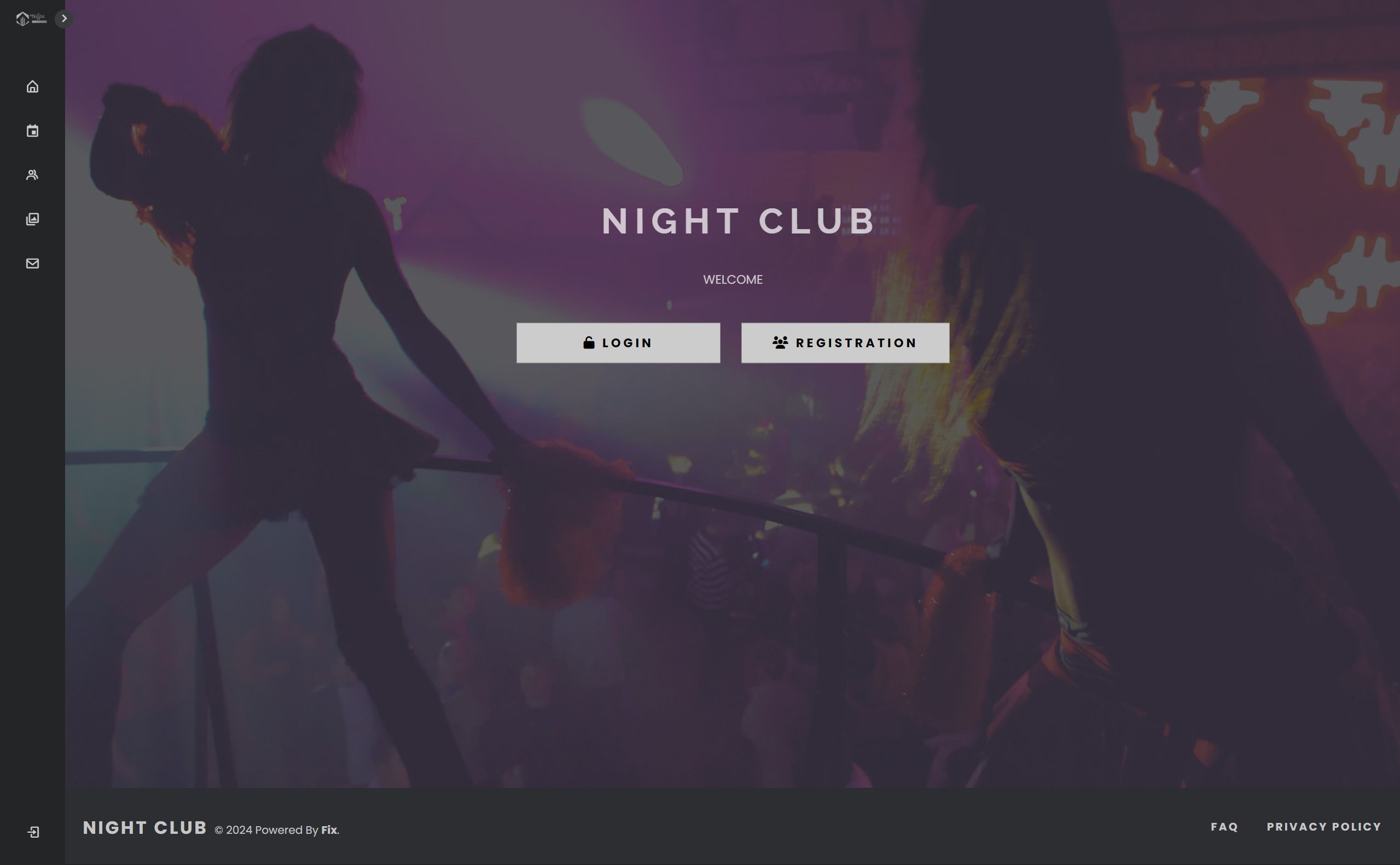Open the Home page from sidebar
The height and width of the screenshot is (865, 1400).
[33, 86]
